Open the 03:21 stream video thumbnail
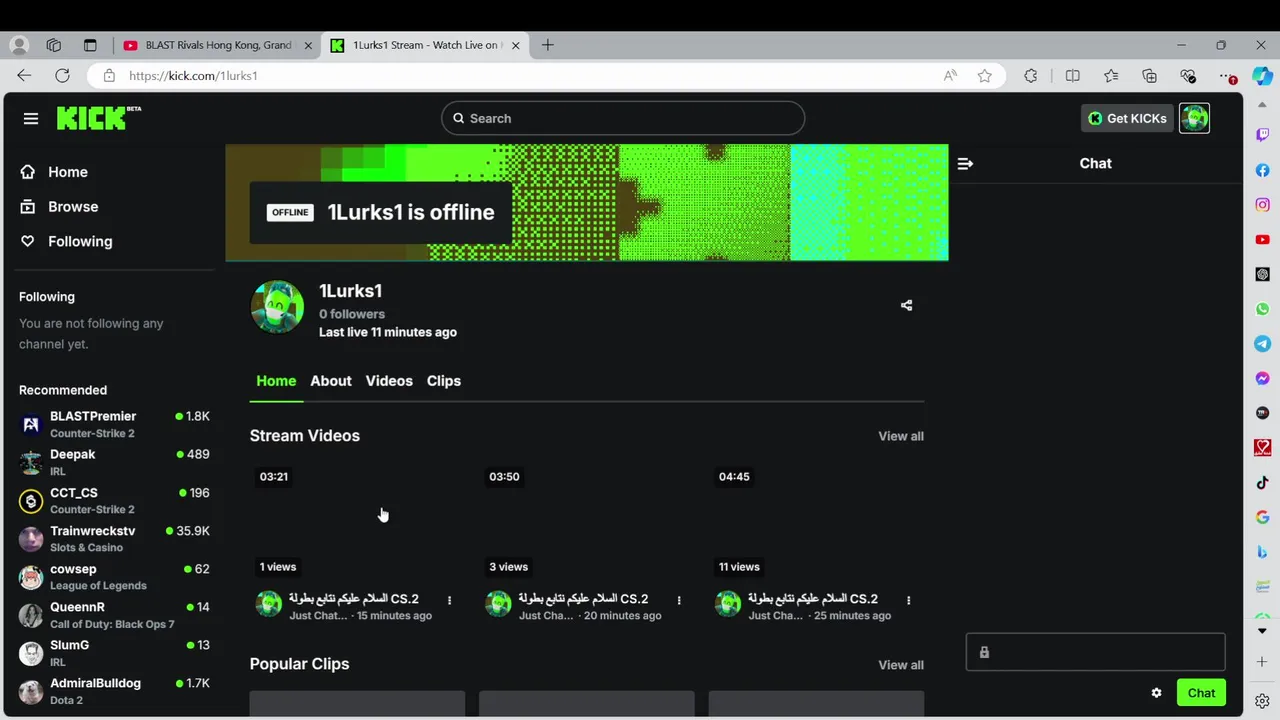 pos(357,521)
